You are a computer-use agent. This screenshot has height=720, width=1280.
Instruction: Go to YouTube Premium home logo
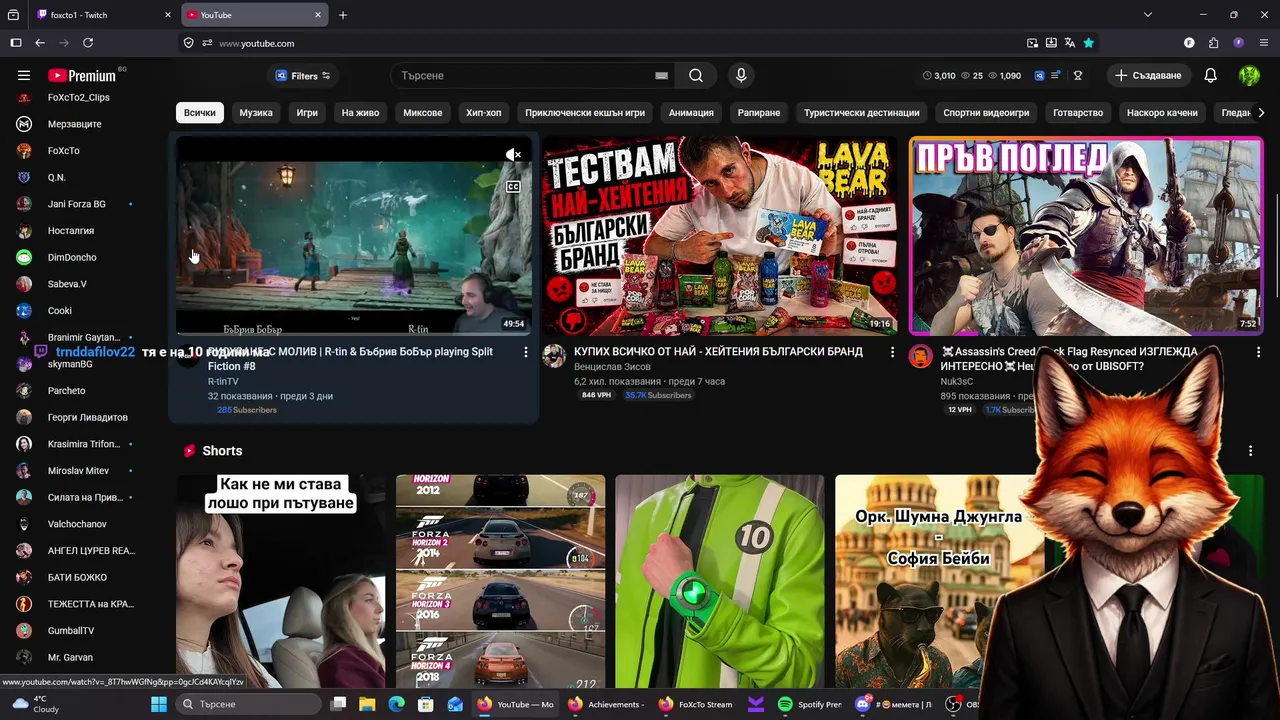[x=82, y=75]
